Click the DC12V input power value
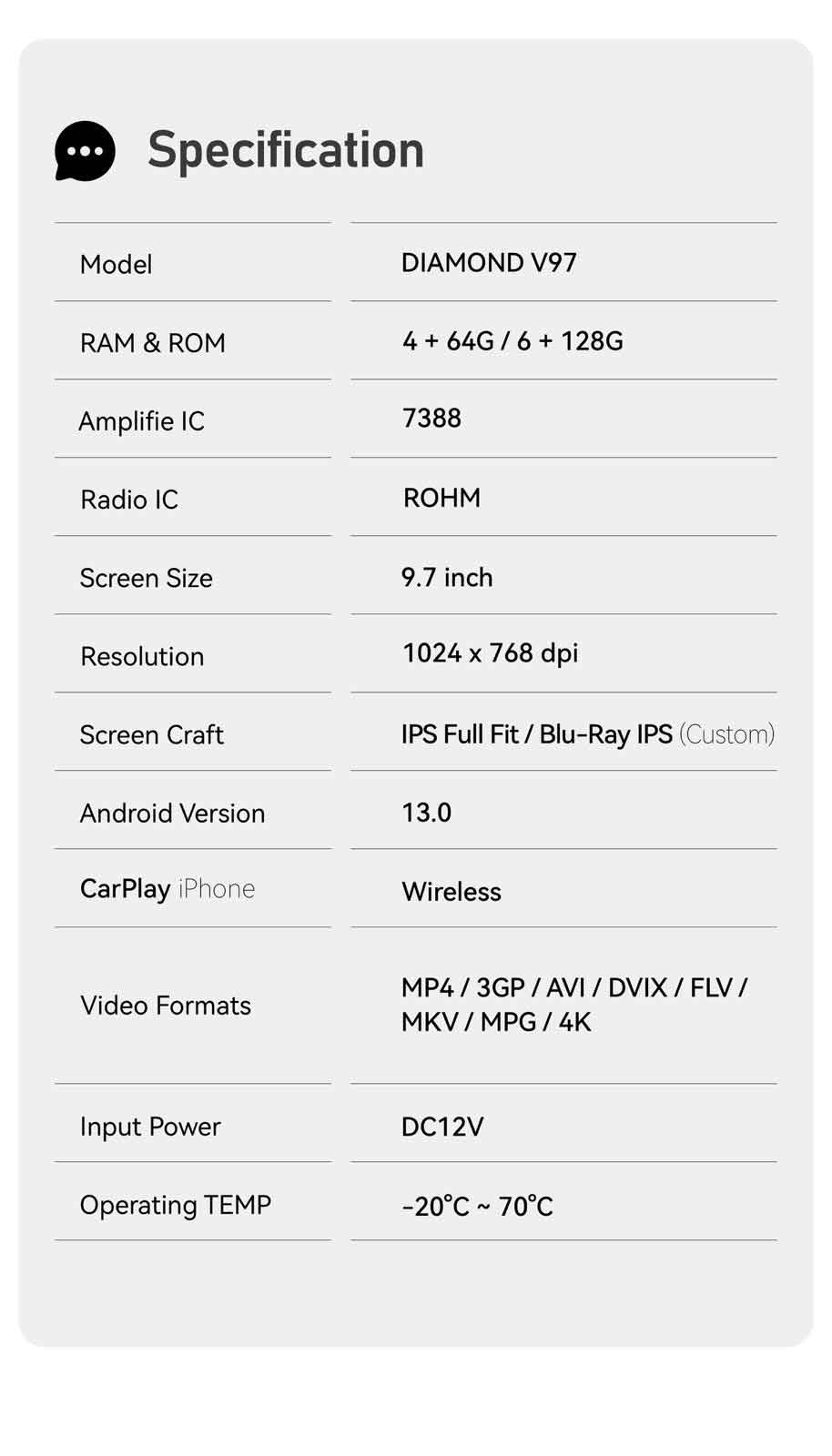Image resolution: width=832 pixels, height=1456 pixels. (x=442, y=1127)
